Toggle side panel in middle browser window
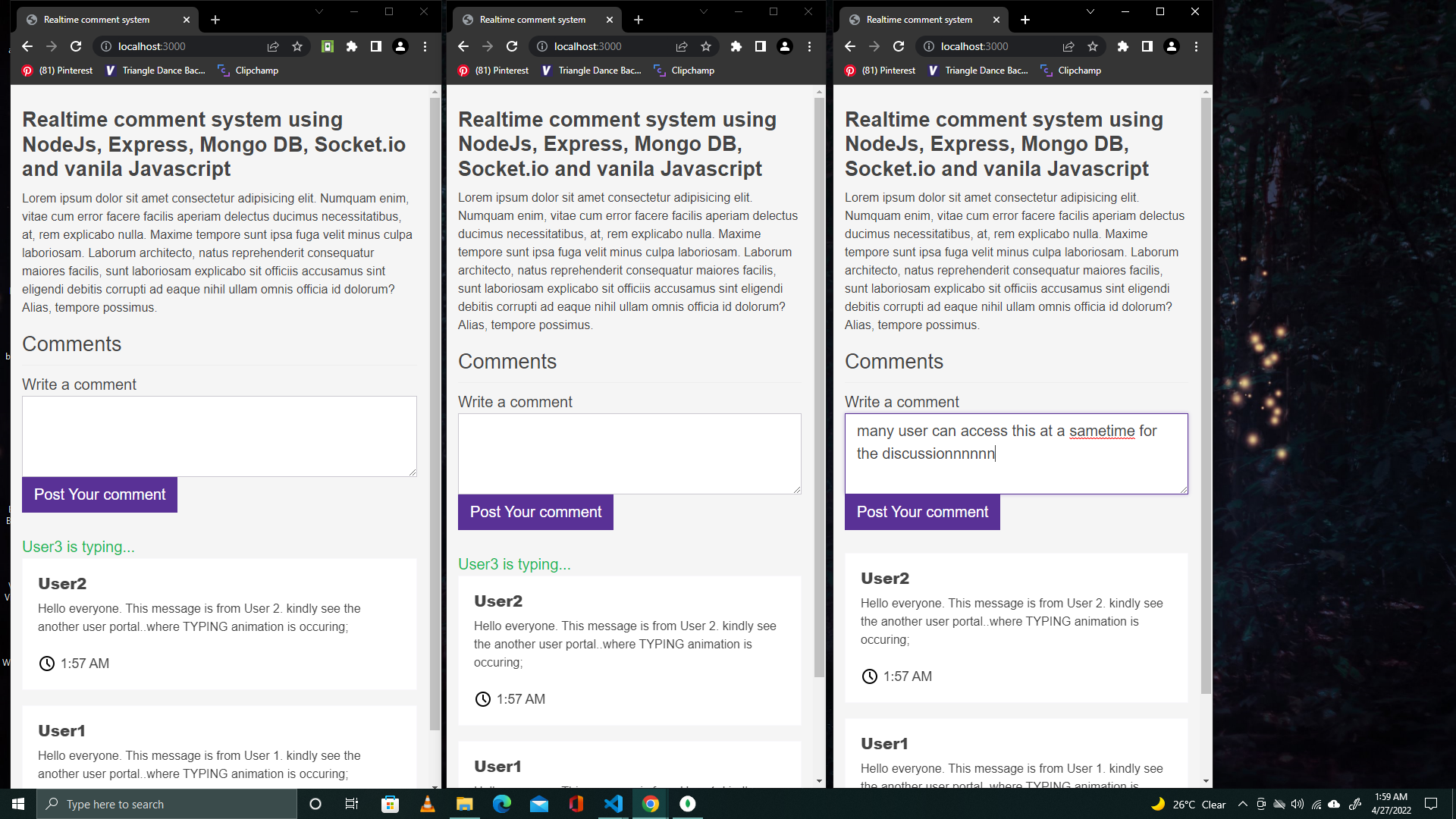 click(x=761, y=46)
